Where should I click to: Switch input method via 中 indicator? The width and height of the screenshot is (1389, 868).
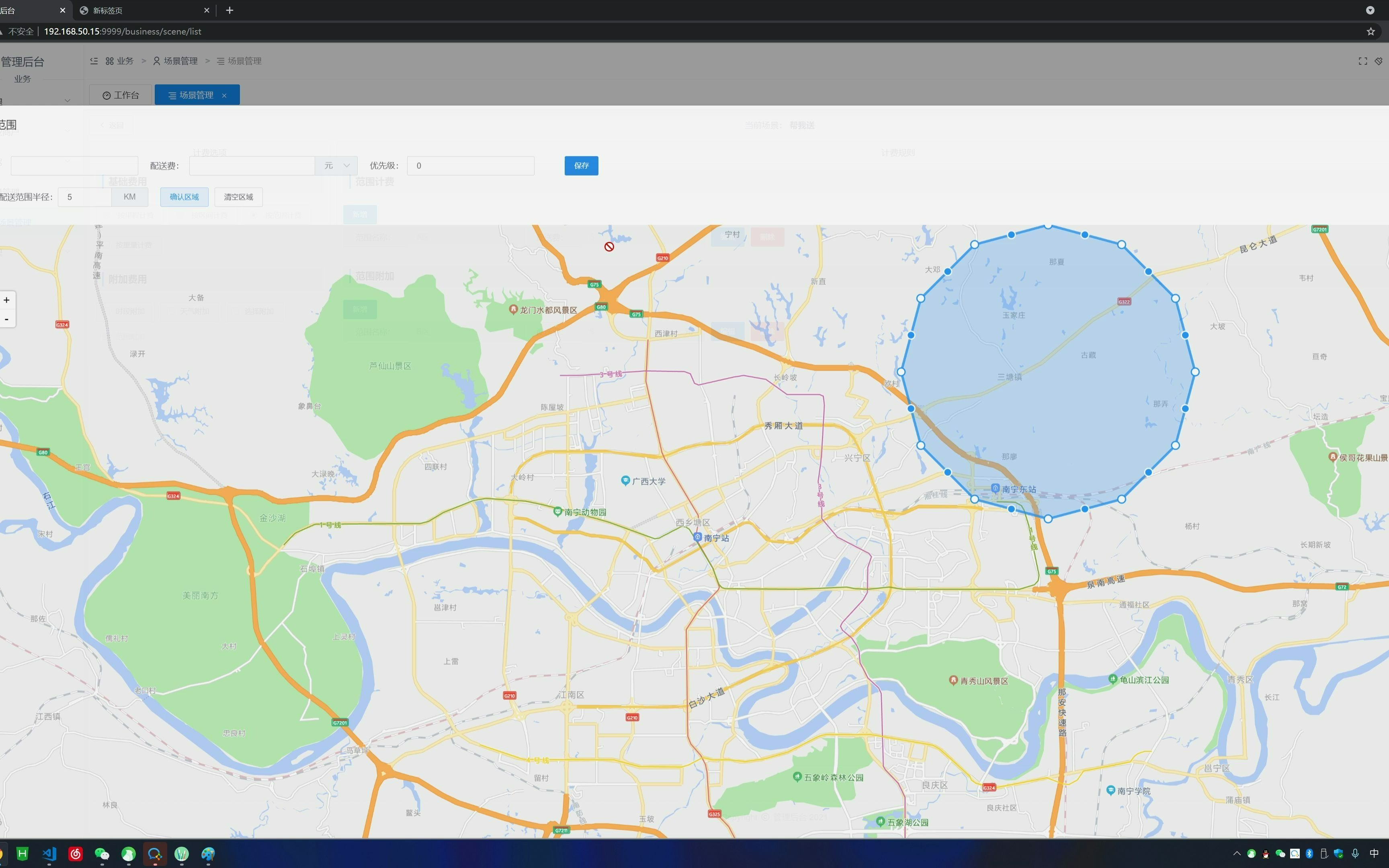pos(1374,854)
